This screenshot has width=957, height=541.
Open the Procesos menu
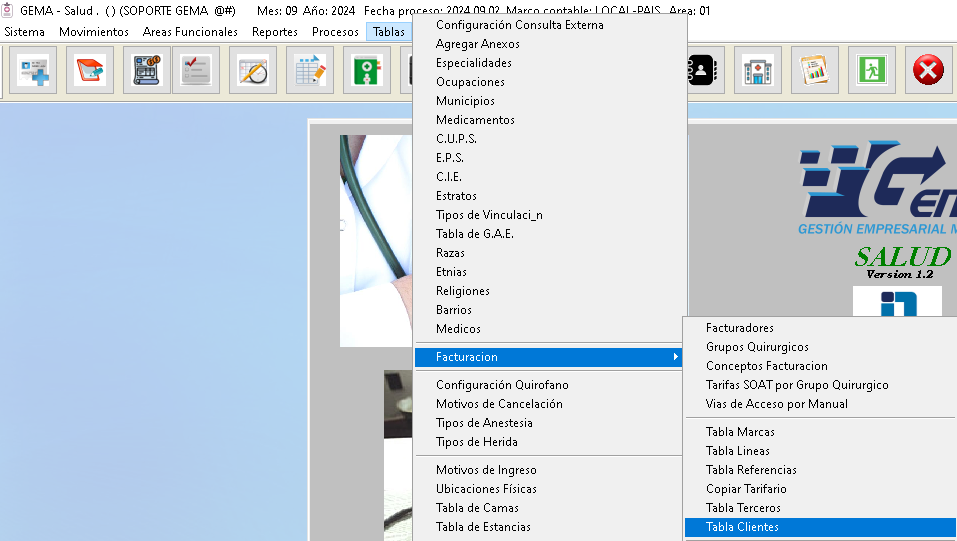point(335,32)
